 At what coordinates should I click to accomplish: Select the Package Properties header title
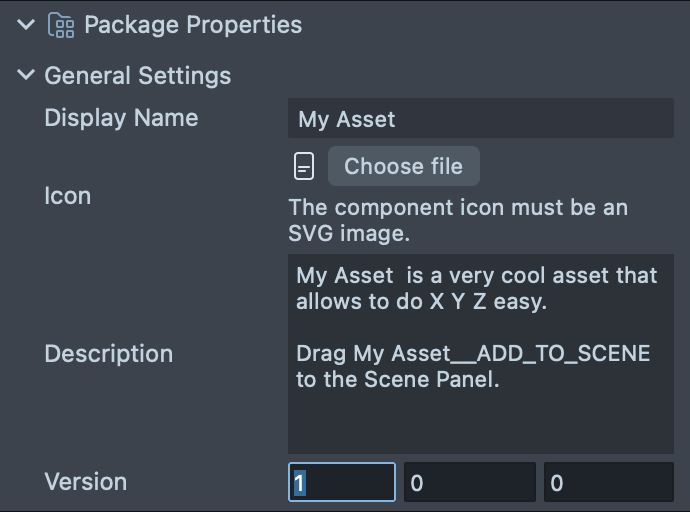(x=192, y=25)
